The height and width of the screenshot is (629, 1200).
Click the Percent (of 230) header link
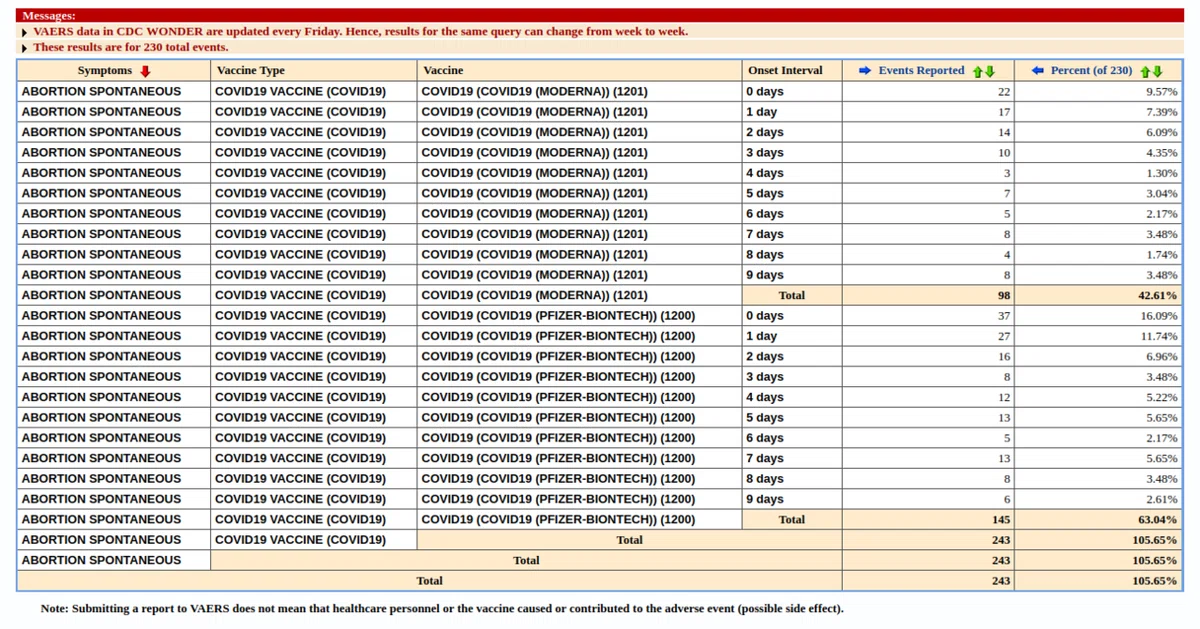pyautogui.click(x=1091, y=71)
